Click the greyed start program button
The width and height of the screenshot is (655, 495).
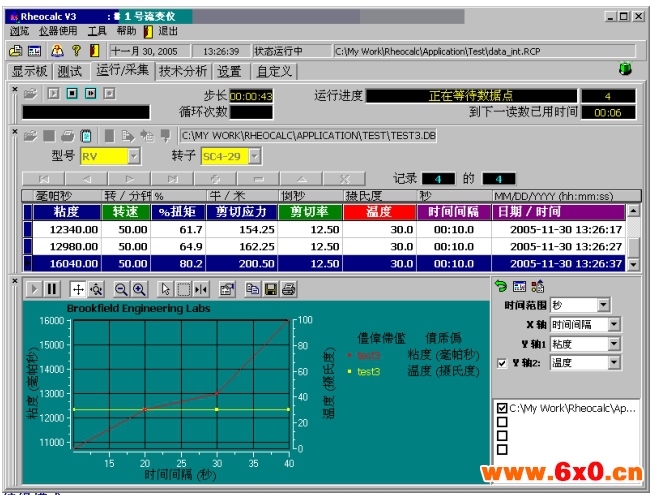pyautogui.click(x=53, y=93)
